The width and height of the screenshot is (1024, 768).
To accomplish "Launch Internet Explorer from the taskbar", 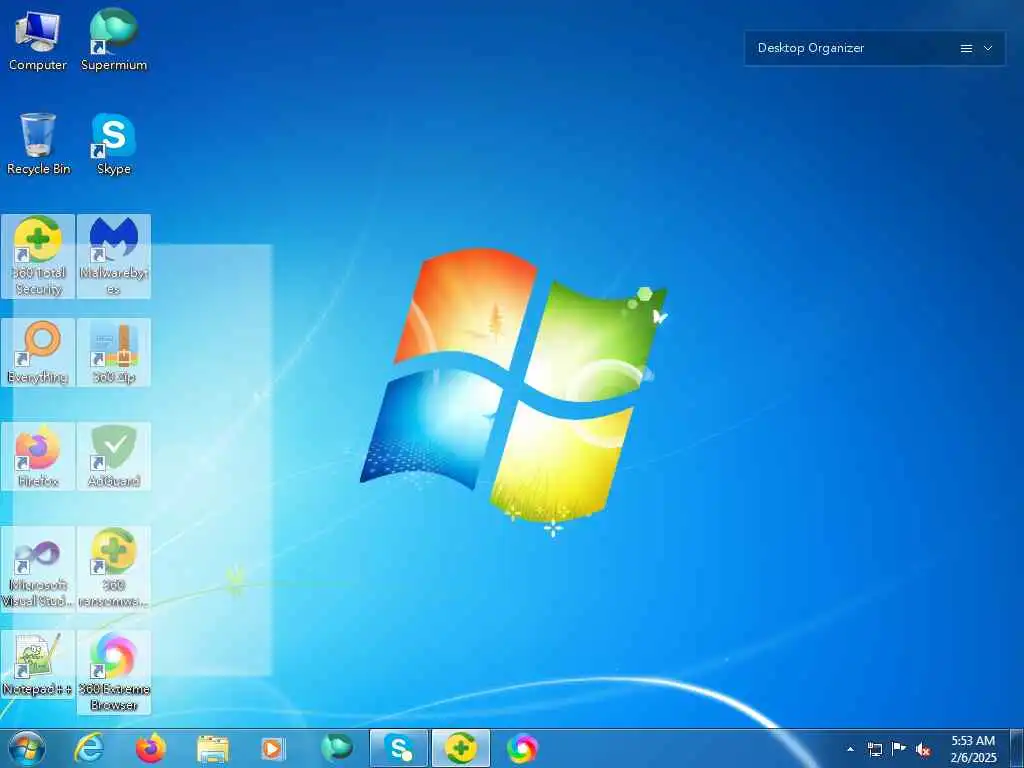I will click(x=89, y=748).
